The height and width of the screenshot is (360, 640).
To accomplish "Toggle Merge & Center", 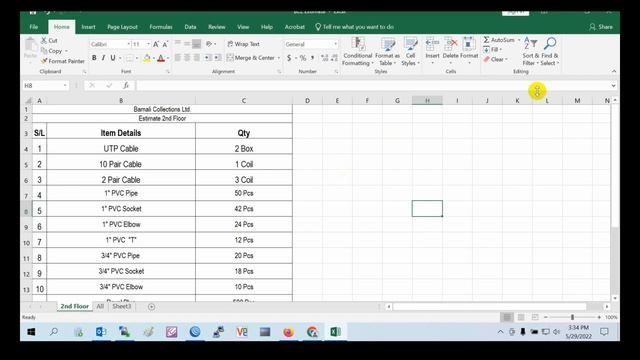I will coord(251,58).
